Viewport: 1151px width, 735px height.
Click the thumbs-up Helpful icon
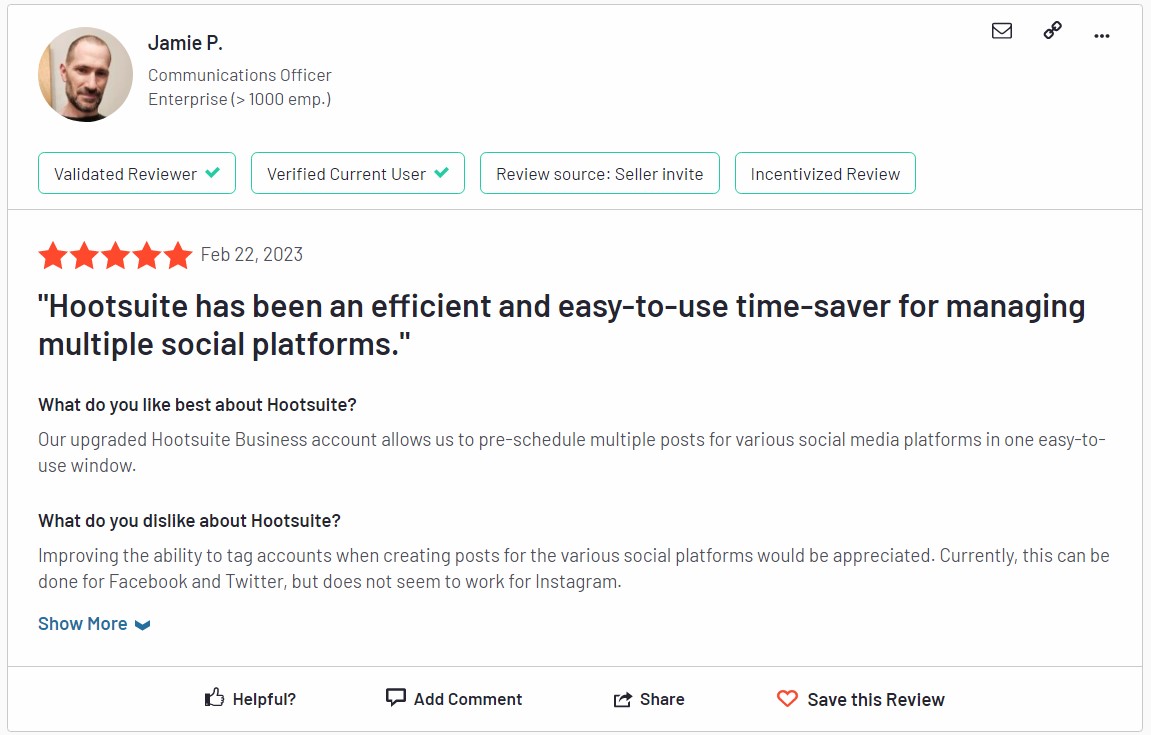(214, 698)
